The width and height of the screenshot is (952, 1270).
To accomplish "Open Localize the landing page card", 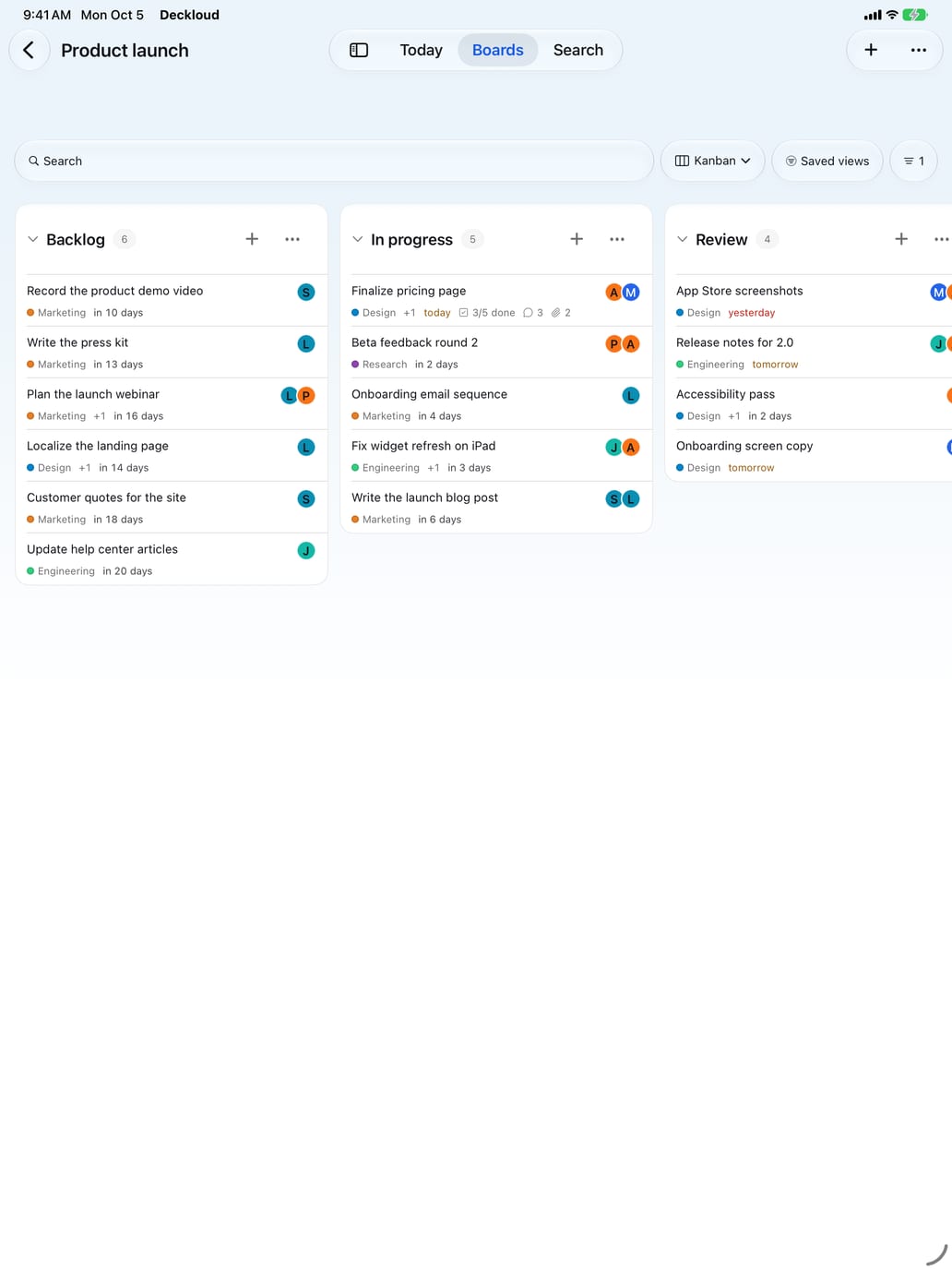I will tap(172, 456).
